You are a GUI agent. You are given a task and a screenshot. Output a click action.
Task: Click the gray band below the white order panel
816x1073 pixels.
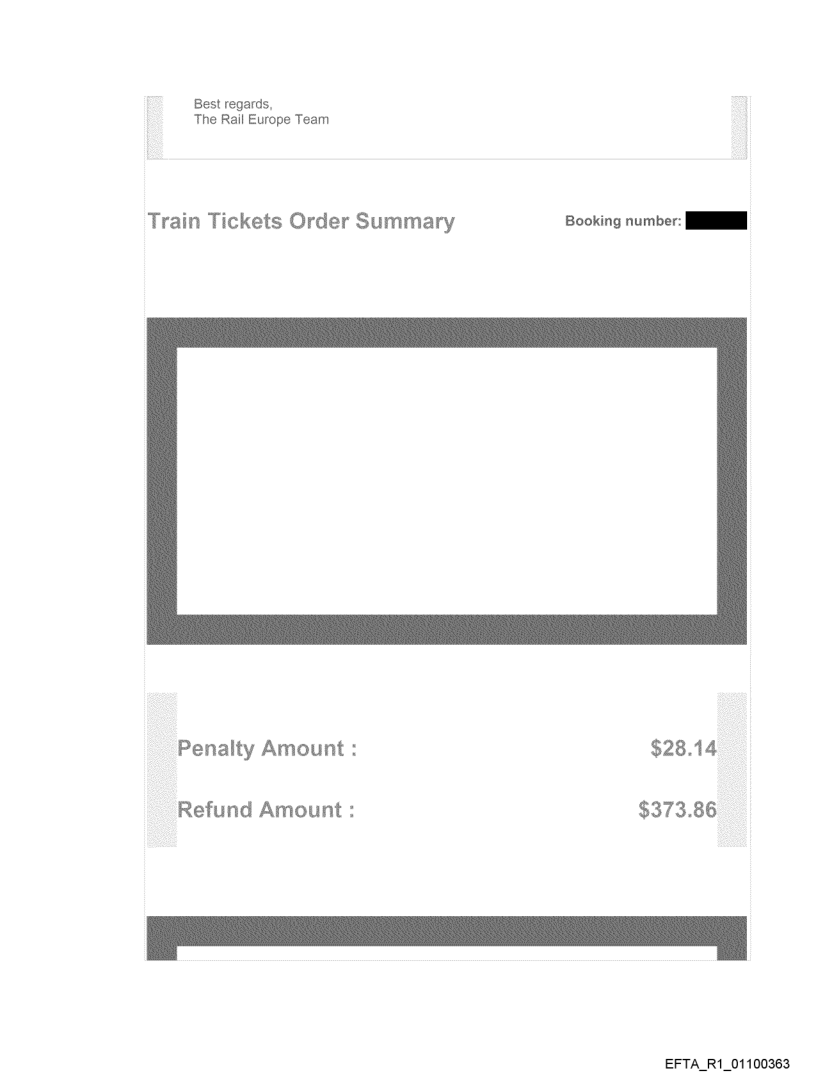click(x=446, y=629)
